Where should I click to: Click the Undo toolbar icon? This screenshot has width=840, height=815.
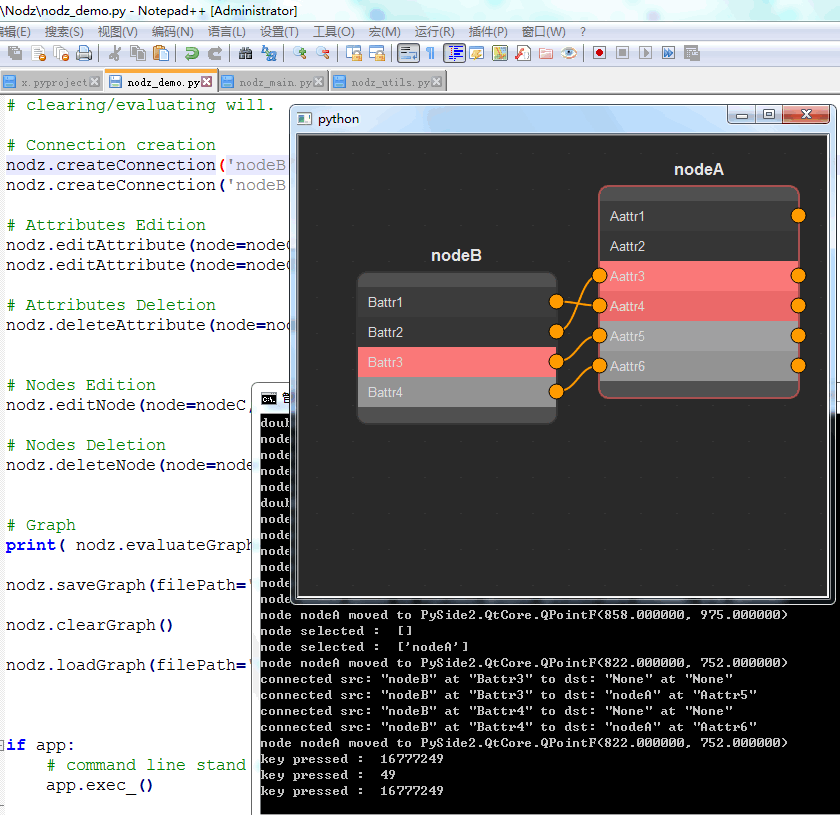point(191,53)
